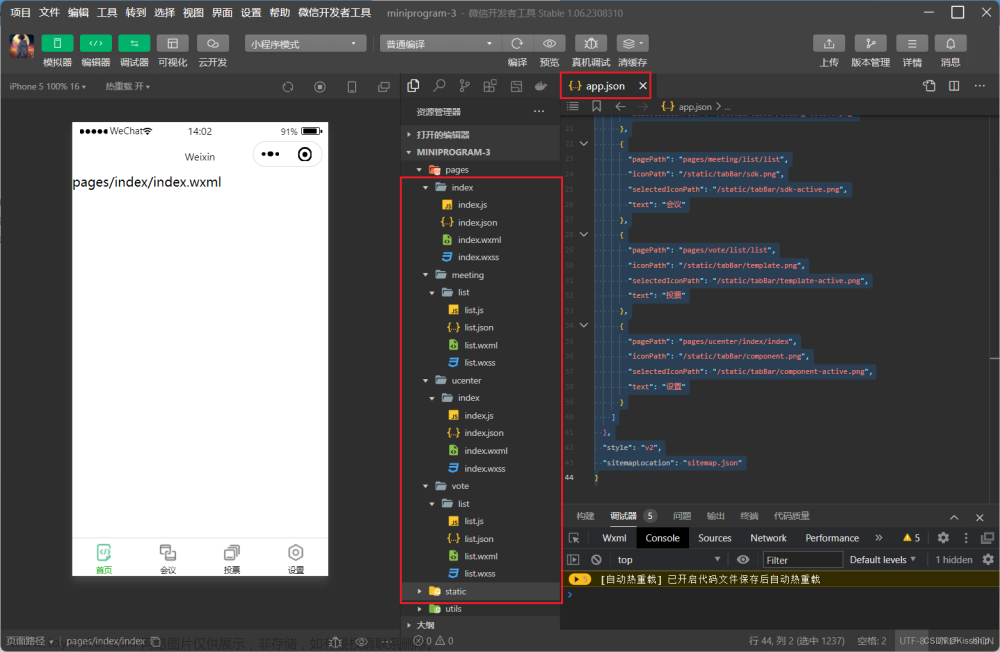Switch to the Performance devtools tab
The image size is (1000, 652).
tap(832, 538)
